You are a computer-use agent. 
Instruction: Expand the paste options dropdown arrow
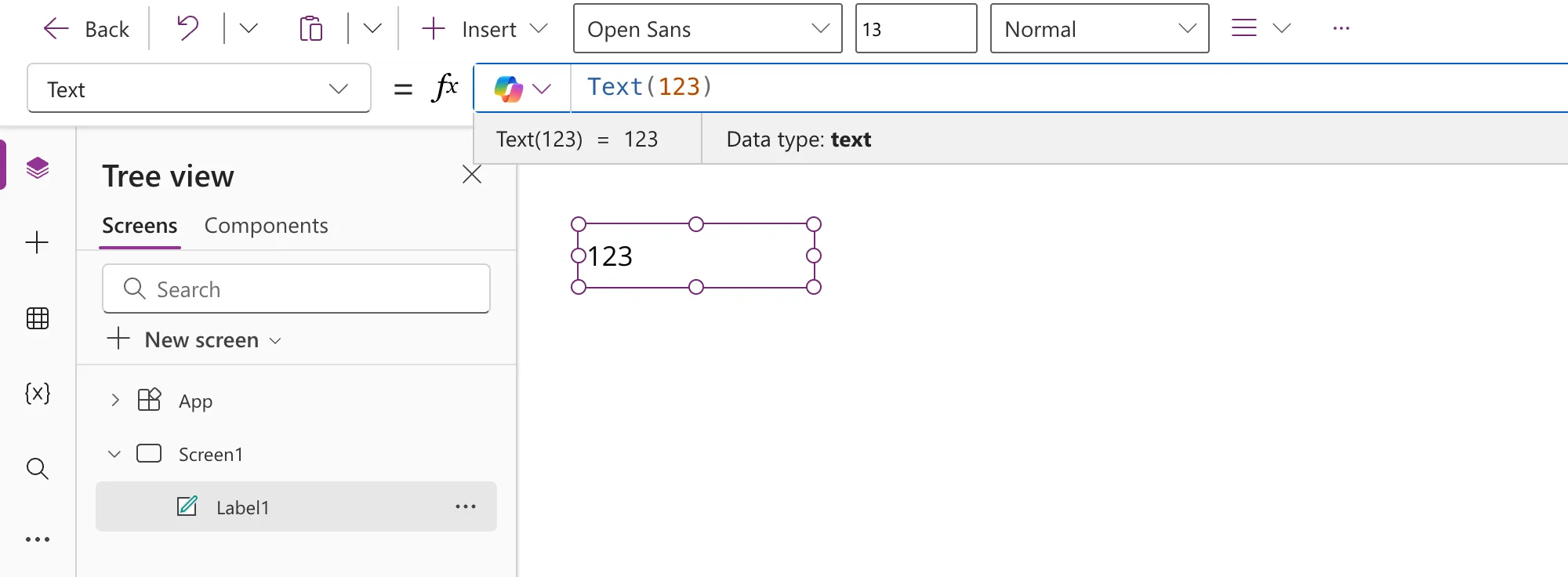(372, 29)
